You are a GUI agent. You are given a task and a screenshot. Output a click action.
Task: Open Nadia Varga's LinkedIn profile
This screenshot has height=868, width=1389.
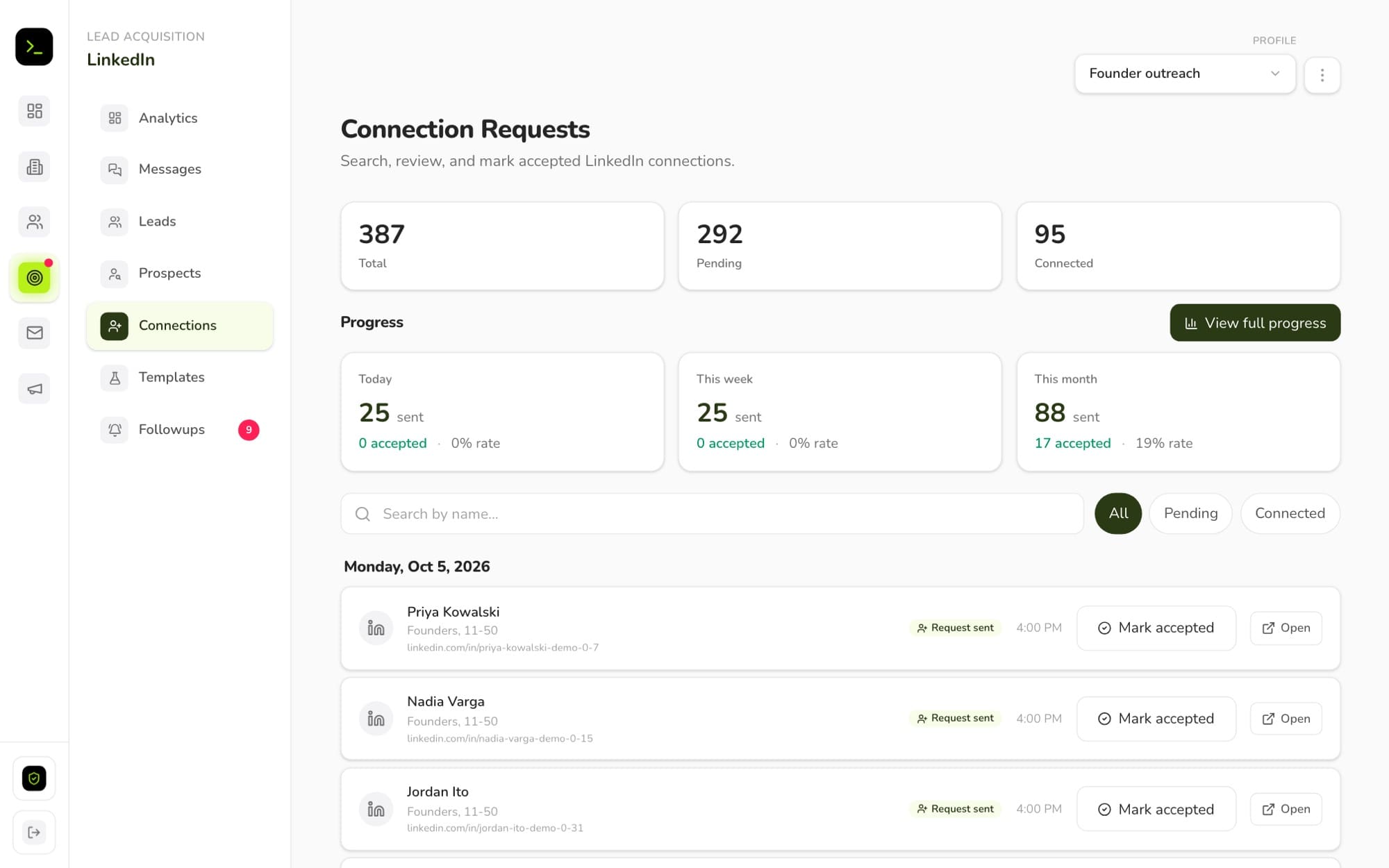tap(1286, 719)
